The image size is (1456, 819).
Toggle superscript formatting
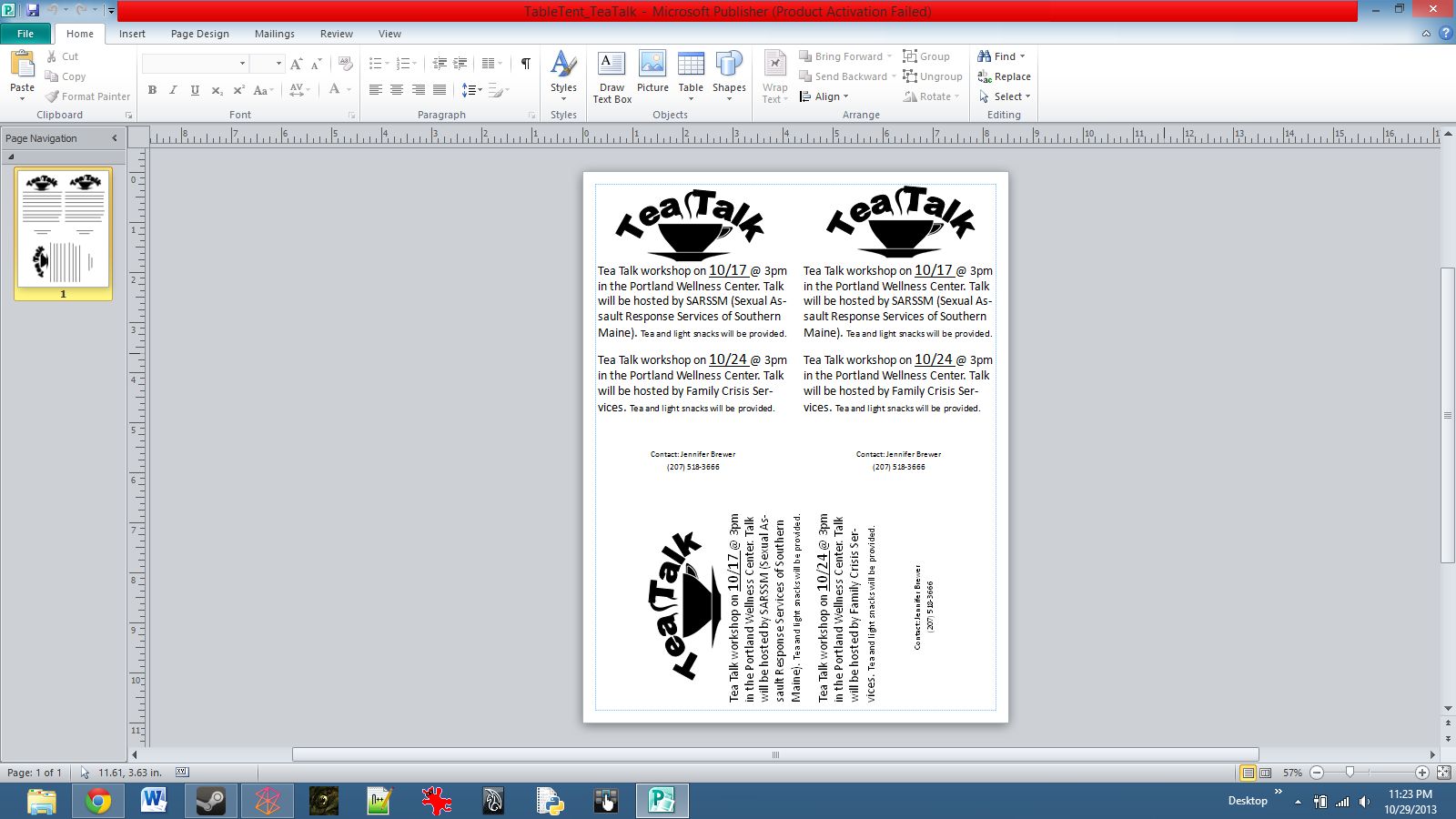tap(238, 90)
